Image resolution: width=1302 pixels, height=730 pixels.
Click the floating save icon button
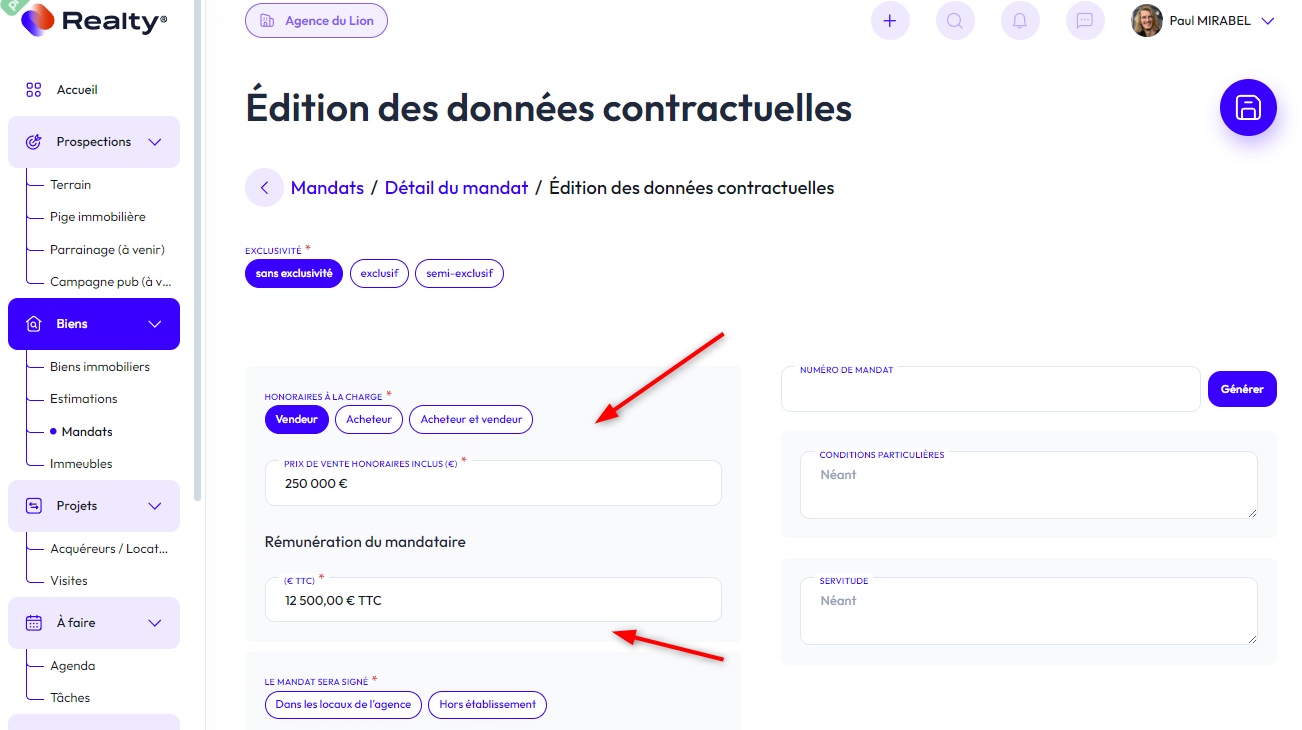pos(1248,107)
